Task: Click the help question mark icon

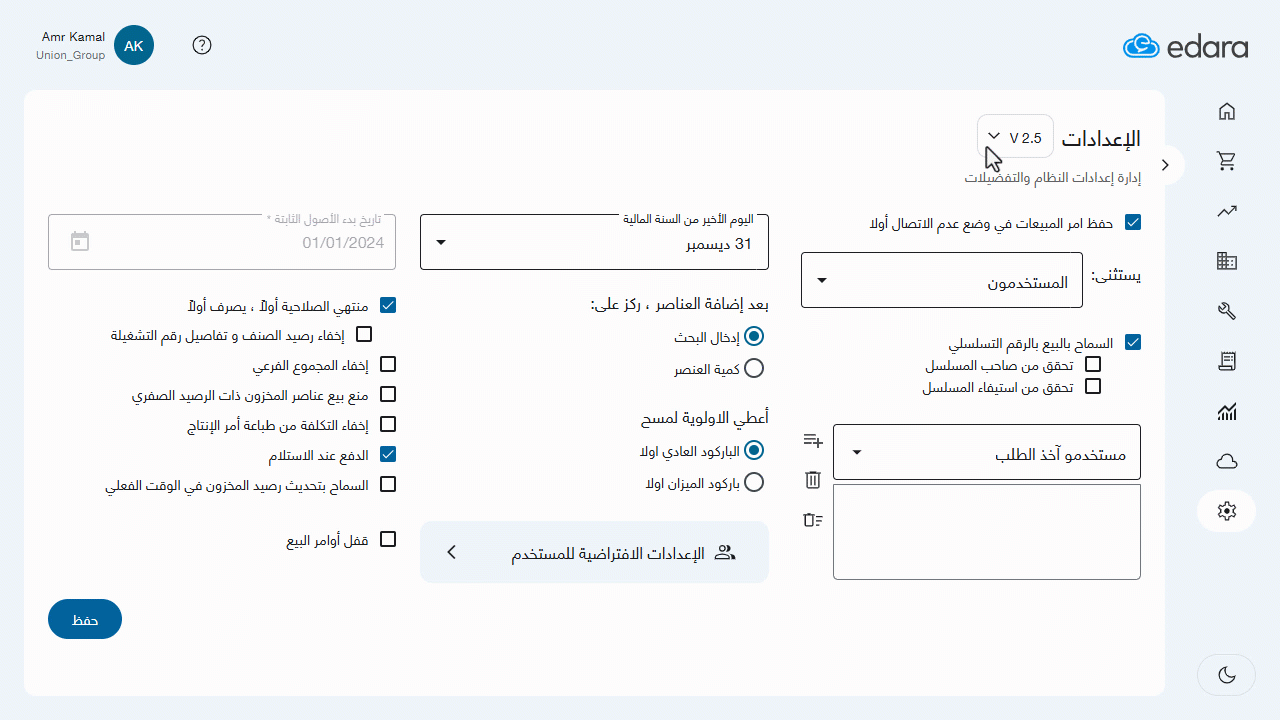Action: [202, 45]
